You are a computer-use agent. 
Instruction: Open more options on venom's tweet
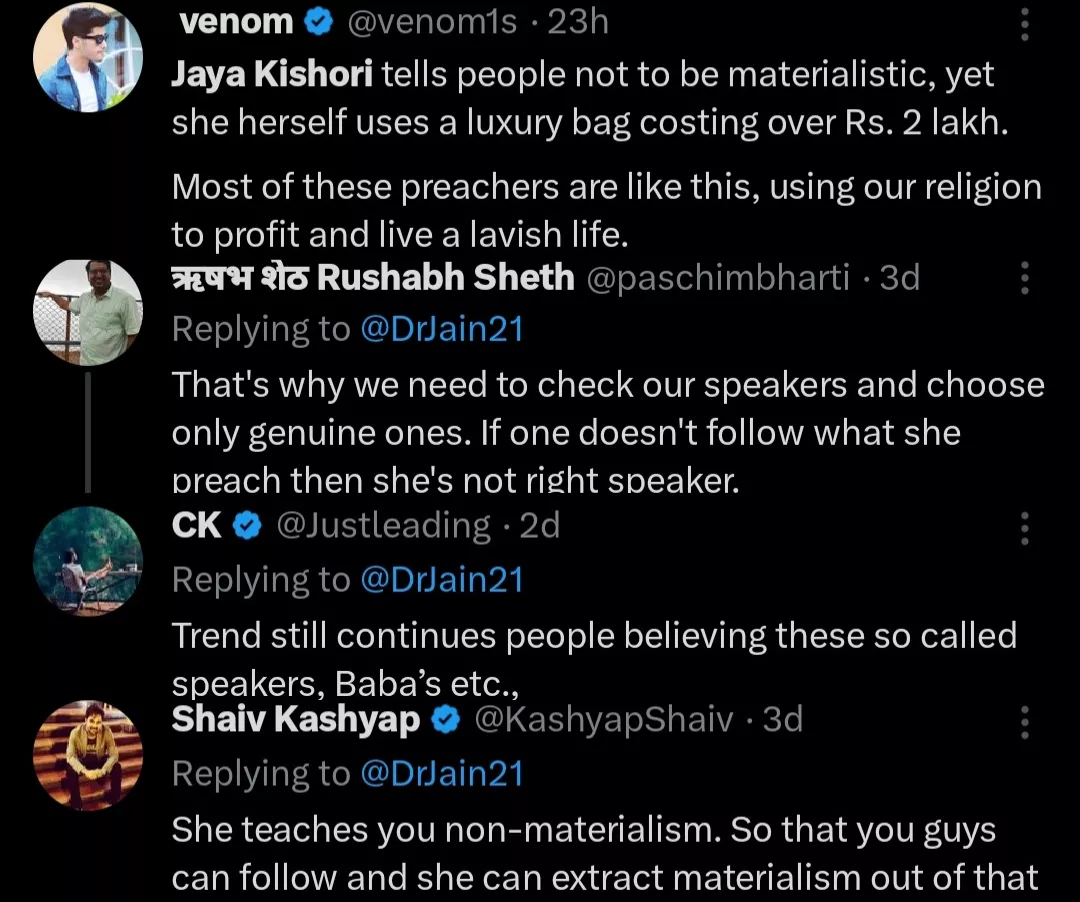1024,25
